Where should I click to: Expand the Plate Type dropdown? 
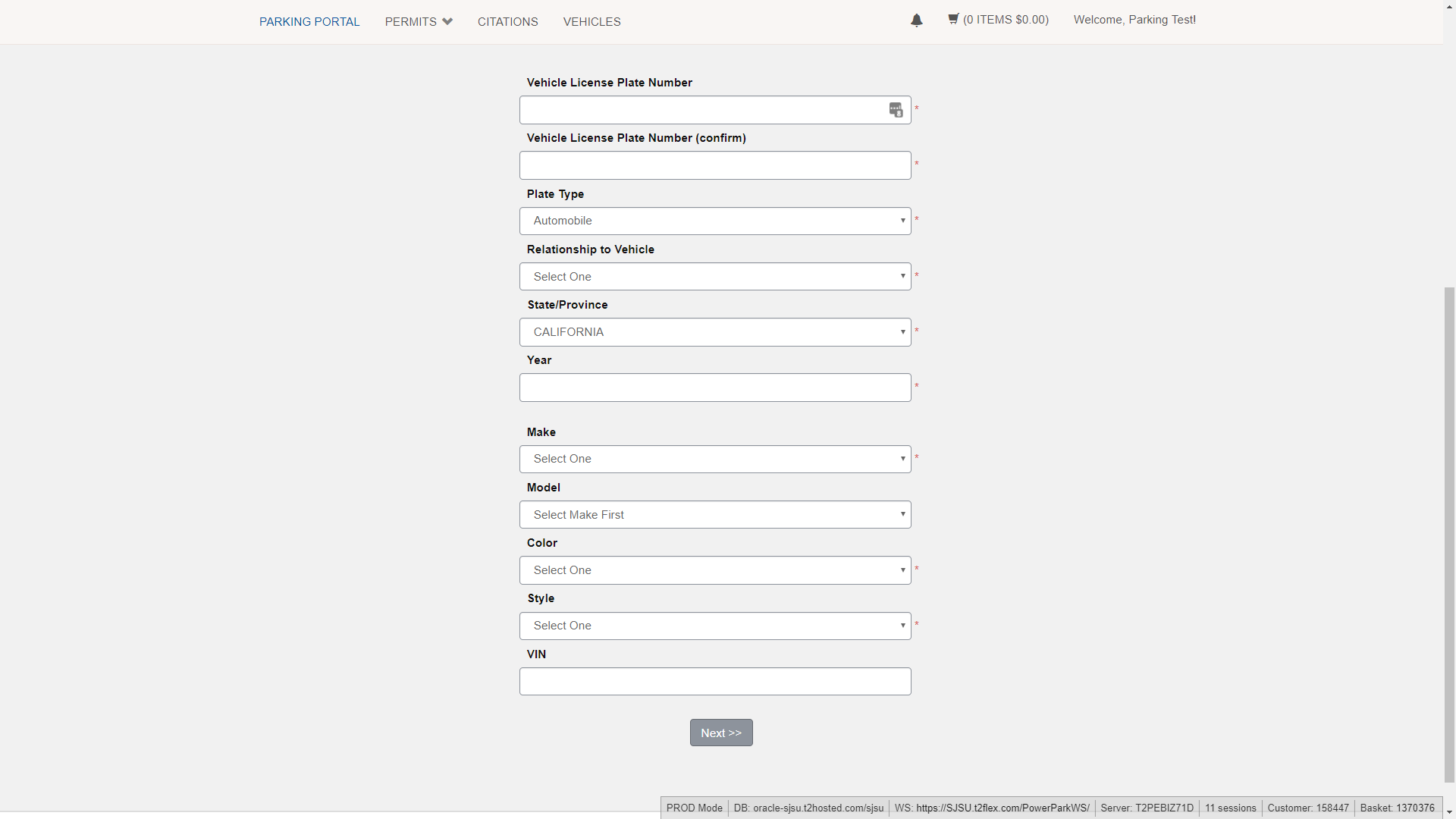pos(714,221)
